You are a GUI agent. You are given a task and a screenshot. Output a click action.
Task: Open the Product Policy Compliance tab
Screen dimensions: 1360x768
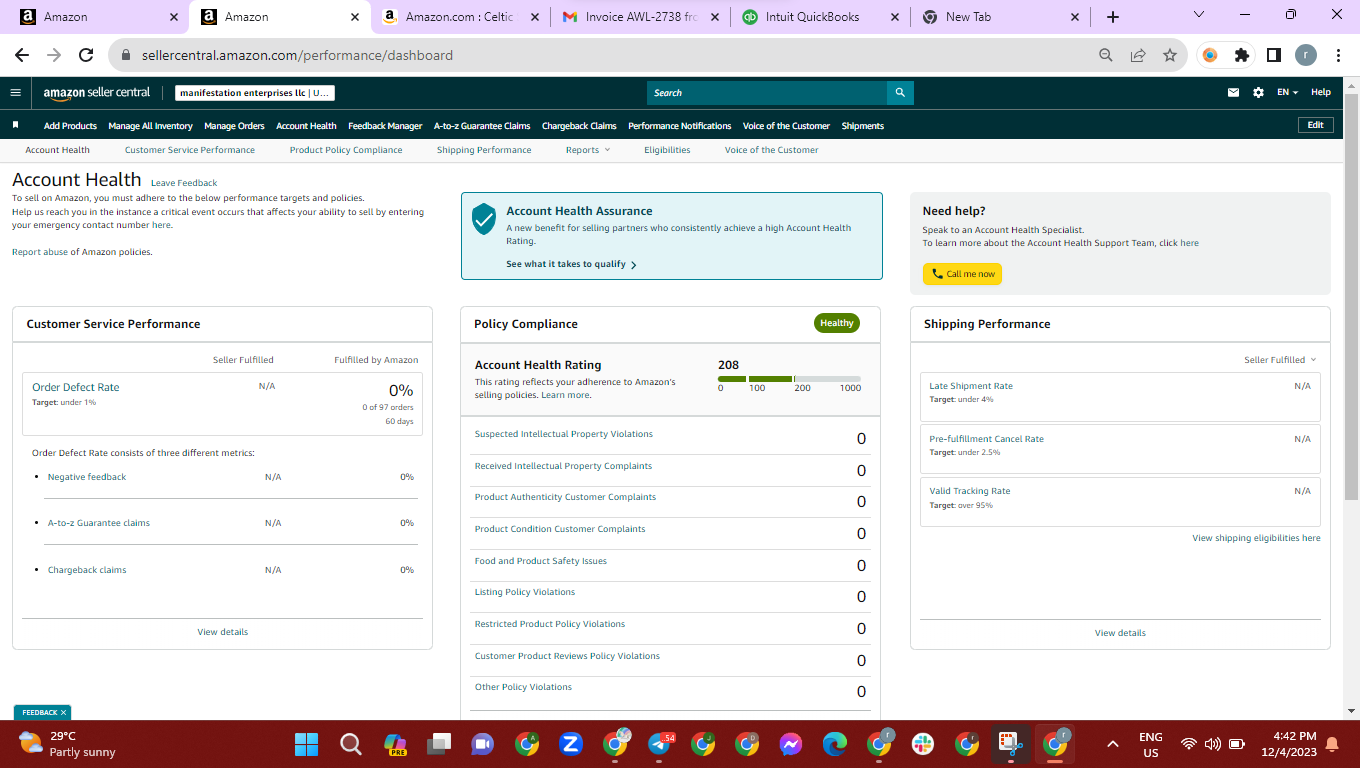point(346,150)
